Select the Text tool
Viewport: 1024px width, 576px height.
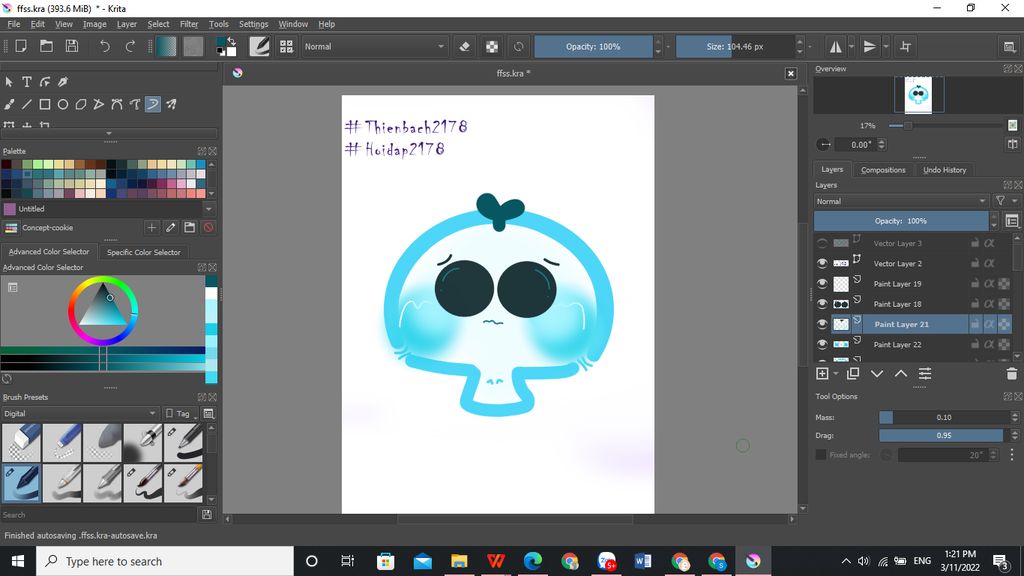tap(27, 82)
